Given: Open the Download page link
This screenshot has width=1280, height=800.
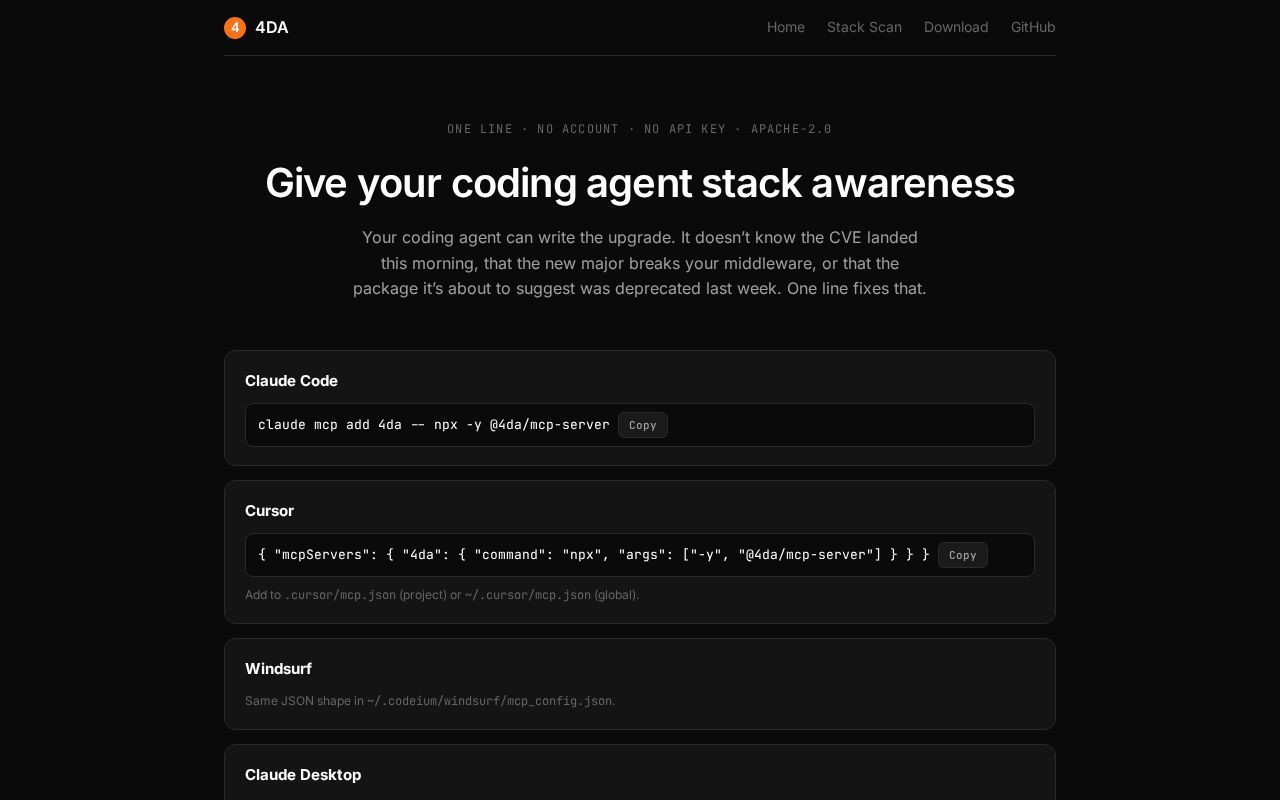Looking at the screenshot, I should [x=956, y=27].
